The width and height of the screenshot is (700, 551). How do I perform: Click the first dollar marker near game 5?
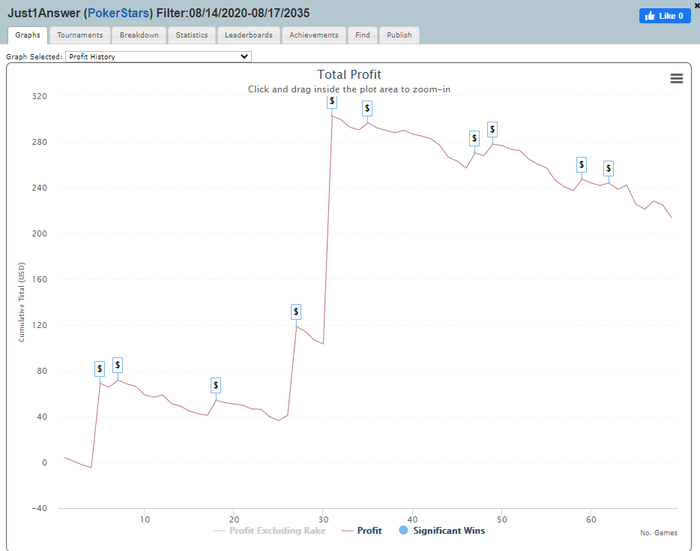tap(100, 369)
